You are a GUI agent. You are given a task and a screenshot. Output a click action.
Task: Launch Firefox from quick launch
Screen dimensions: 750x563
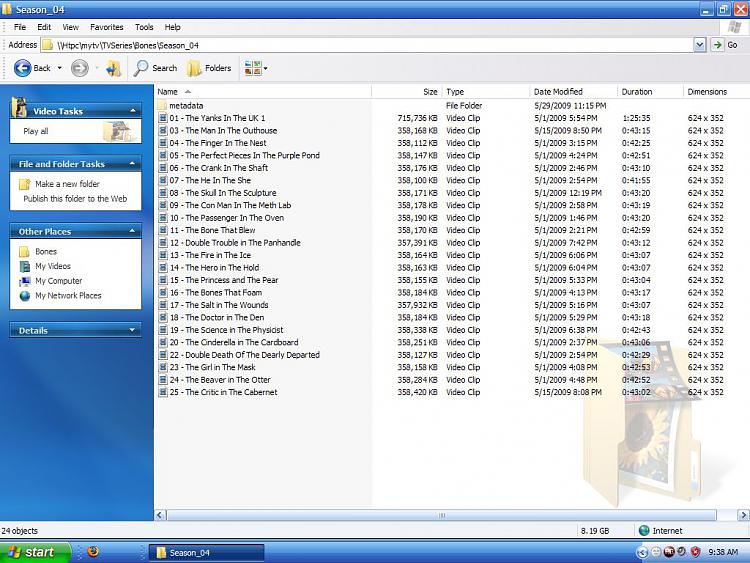[93, 552]
